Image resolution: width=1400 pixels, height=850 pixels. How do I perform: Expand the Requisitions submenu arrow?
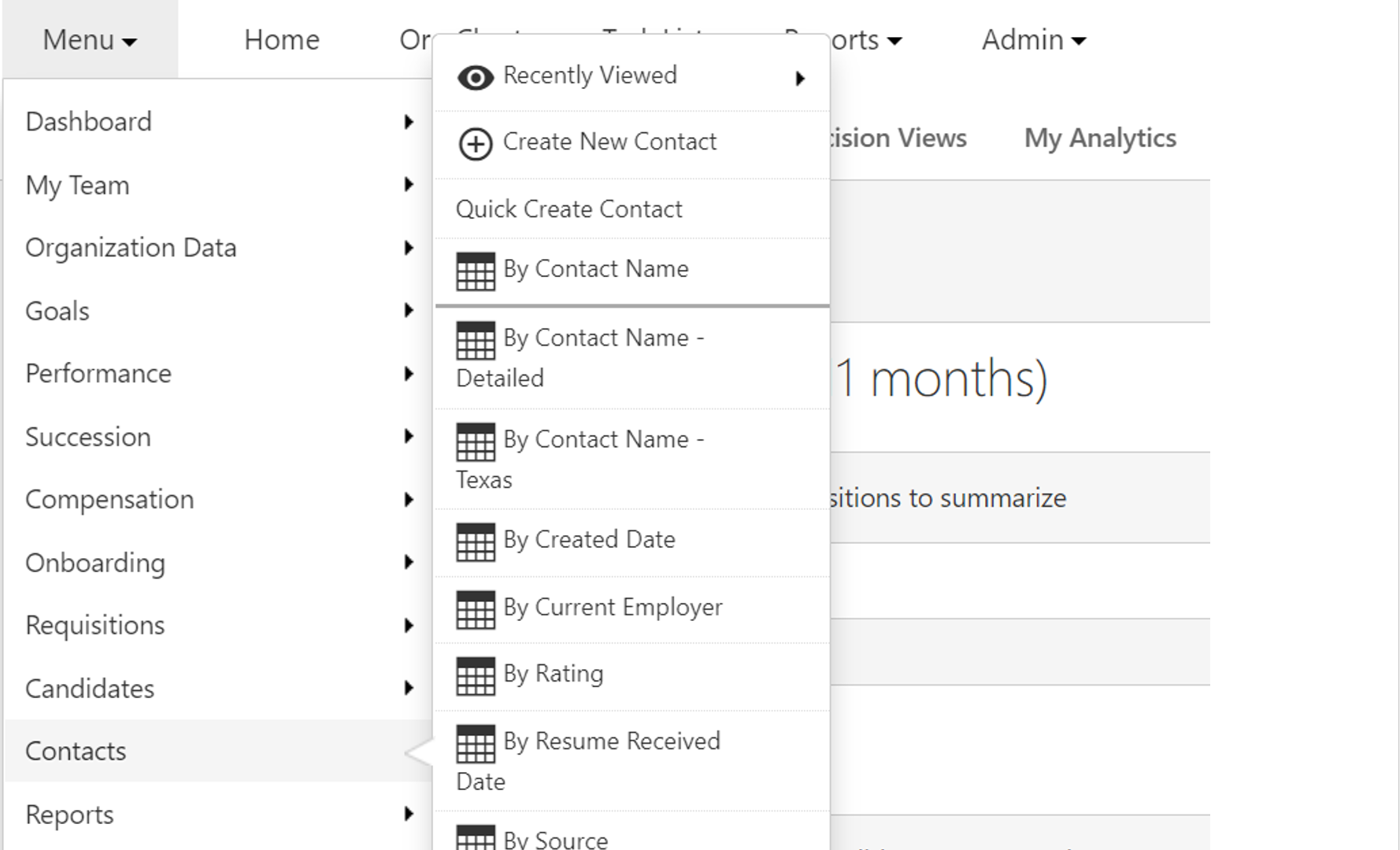pyautogui.click(x=409, y=626)
